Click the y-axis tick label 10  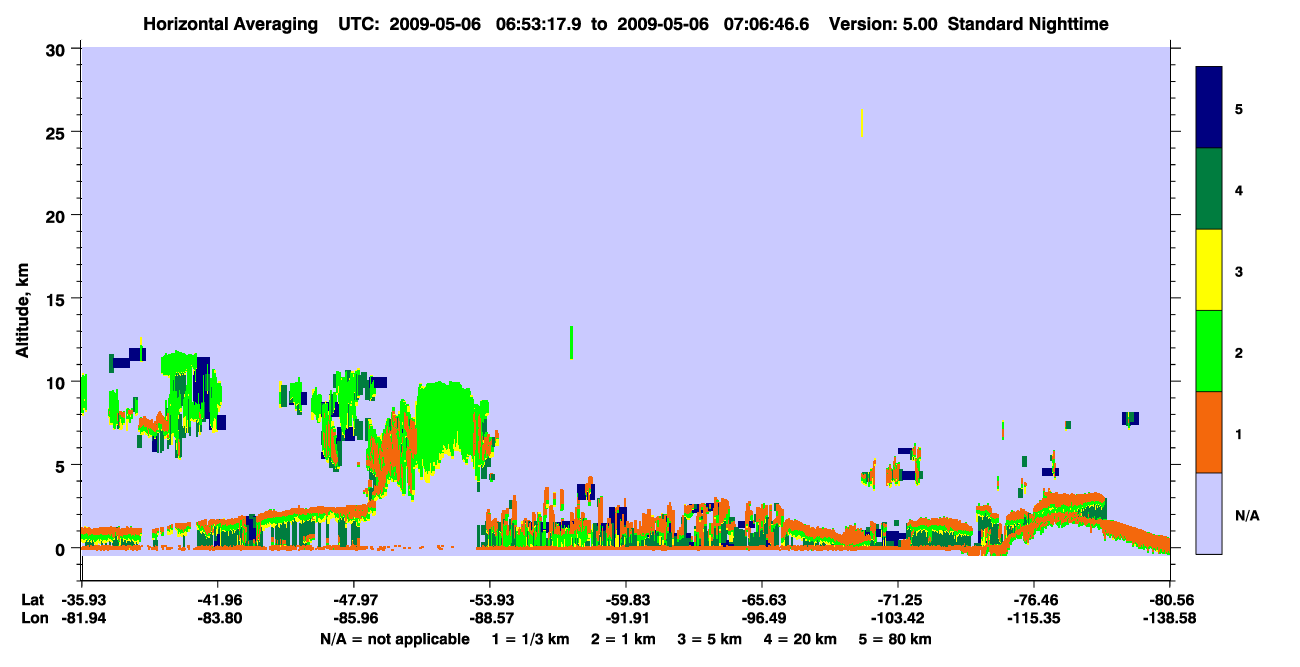pyautogui.click(x=58, y=382)
